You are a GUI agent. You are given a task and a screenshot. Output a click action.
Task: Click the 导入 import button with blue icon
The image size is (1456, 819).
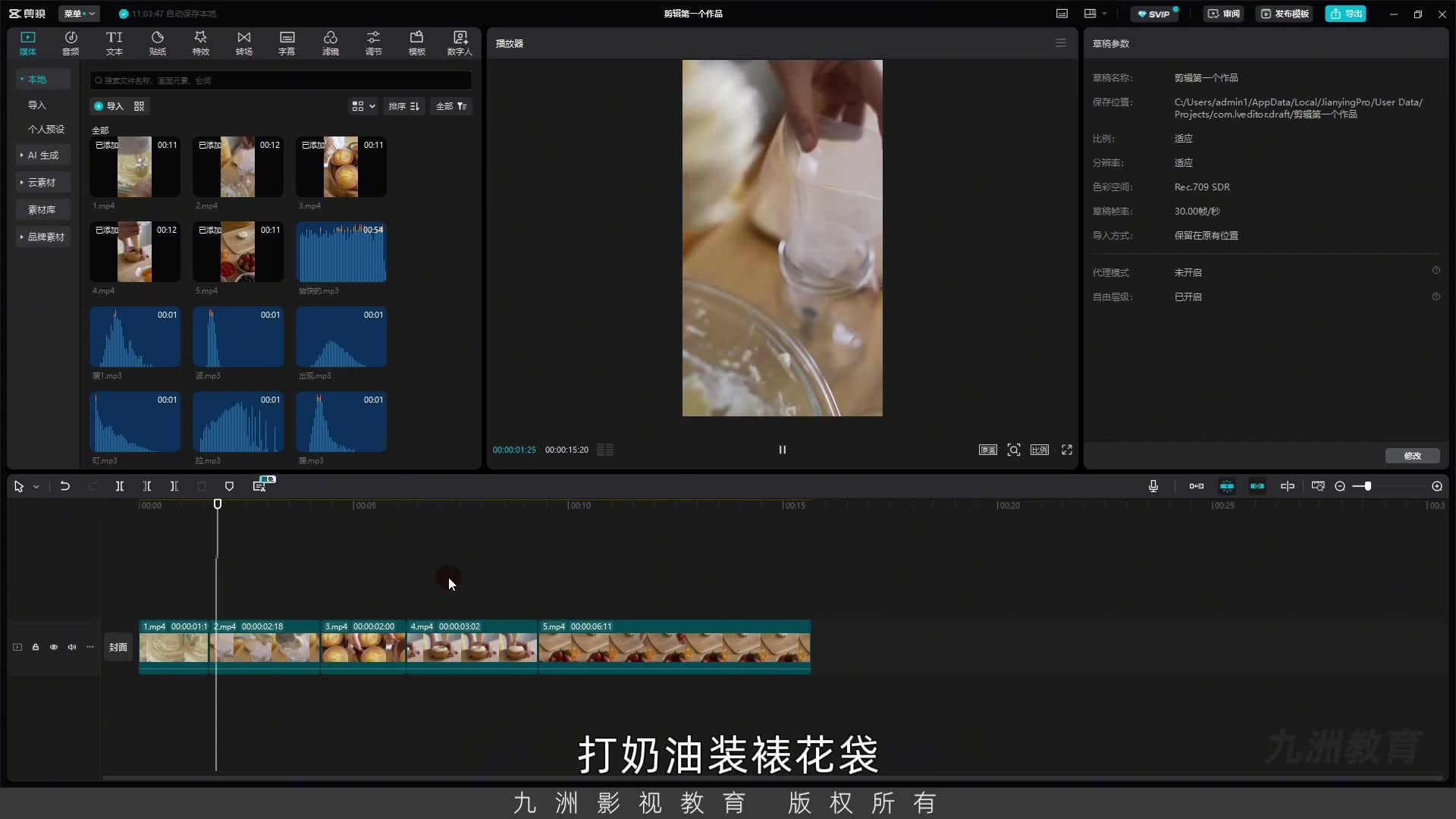(x=108, y=106)
